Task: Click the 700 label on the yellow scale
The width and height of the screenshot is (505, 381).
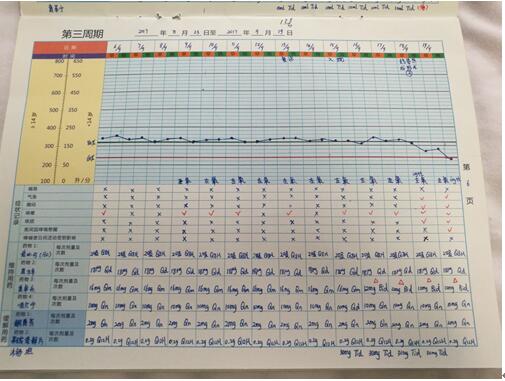Action: tap(58, 76)
